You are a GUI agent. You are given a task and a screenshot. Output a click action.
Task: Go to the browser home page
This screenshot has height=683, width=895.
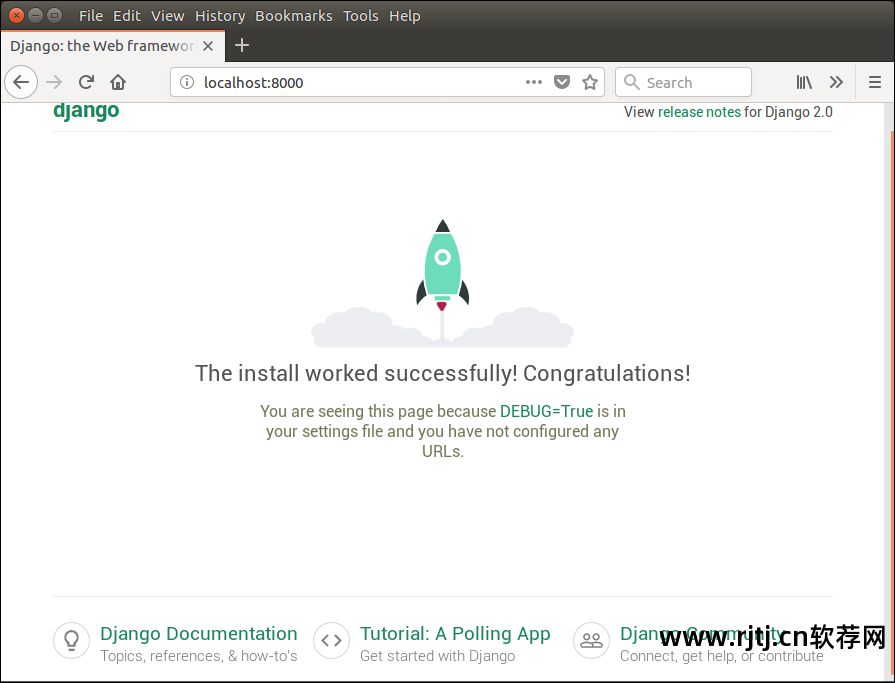(x=118, y=82)
